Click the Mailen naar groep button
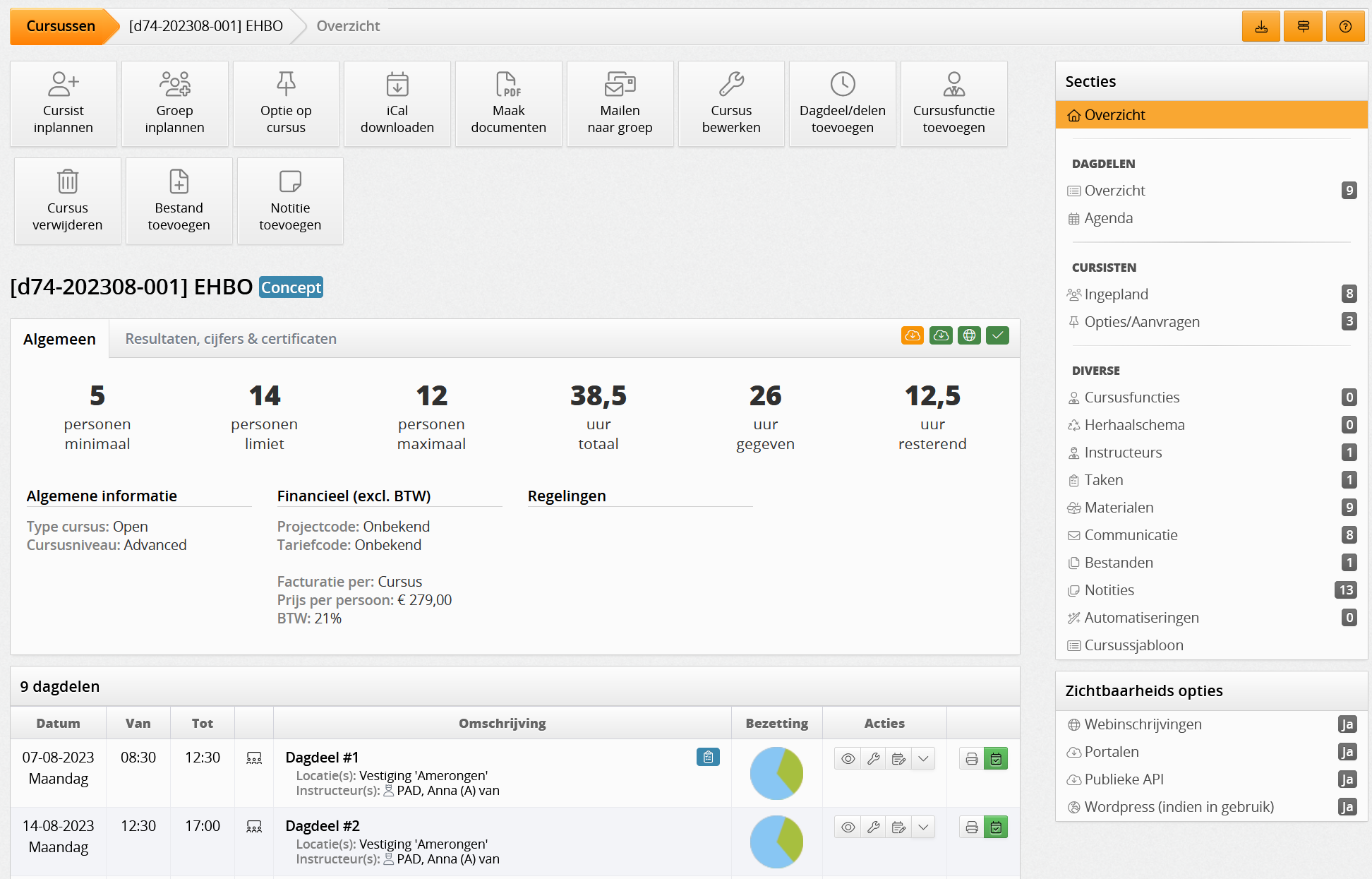Image resolution: width=1372 pixels, height=879 pixels. (x=620, y=104)
